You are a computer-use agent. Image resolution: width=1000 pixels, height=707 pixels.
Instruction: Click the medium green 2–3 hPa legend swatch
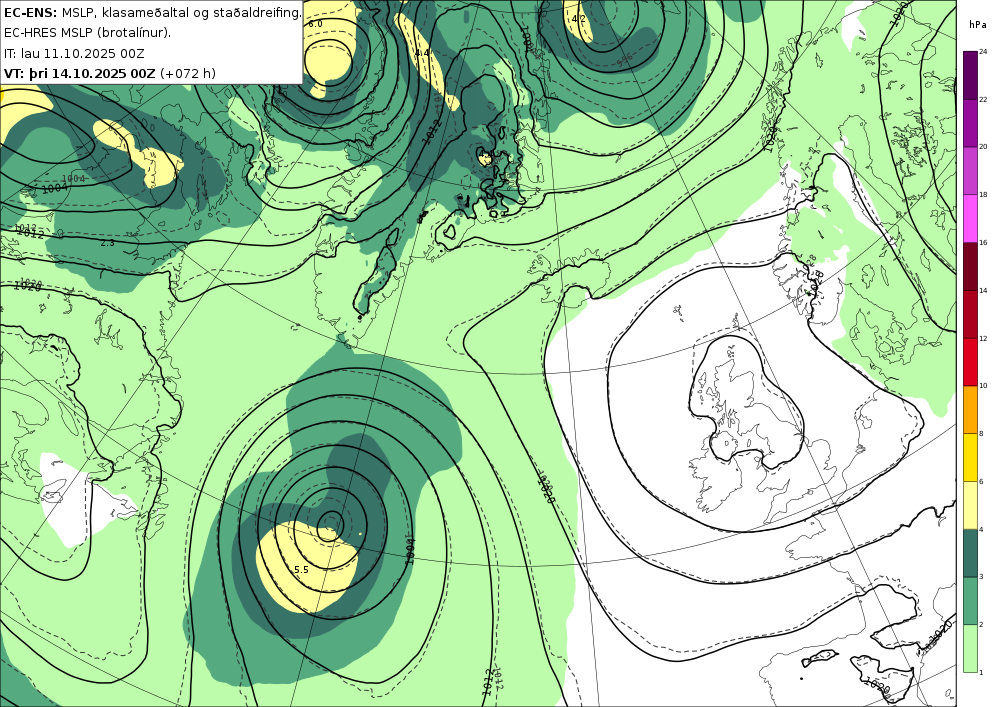[x=970, y=601]
